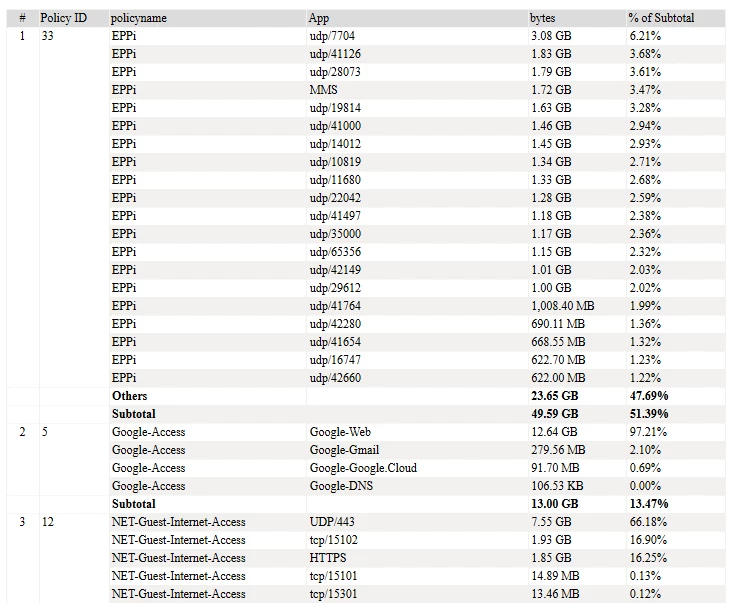Select the Google-Google.Cloud cell
Screen dimensions: 743x603
point(363,468)
